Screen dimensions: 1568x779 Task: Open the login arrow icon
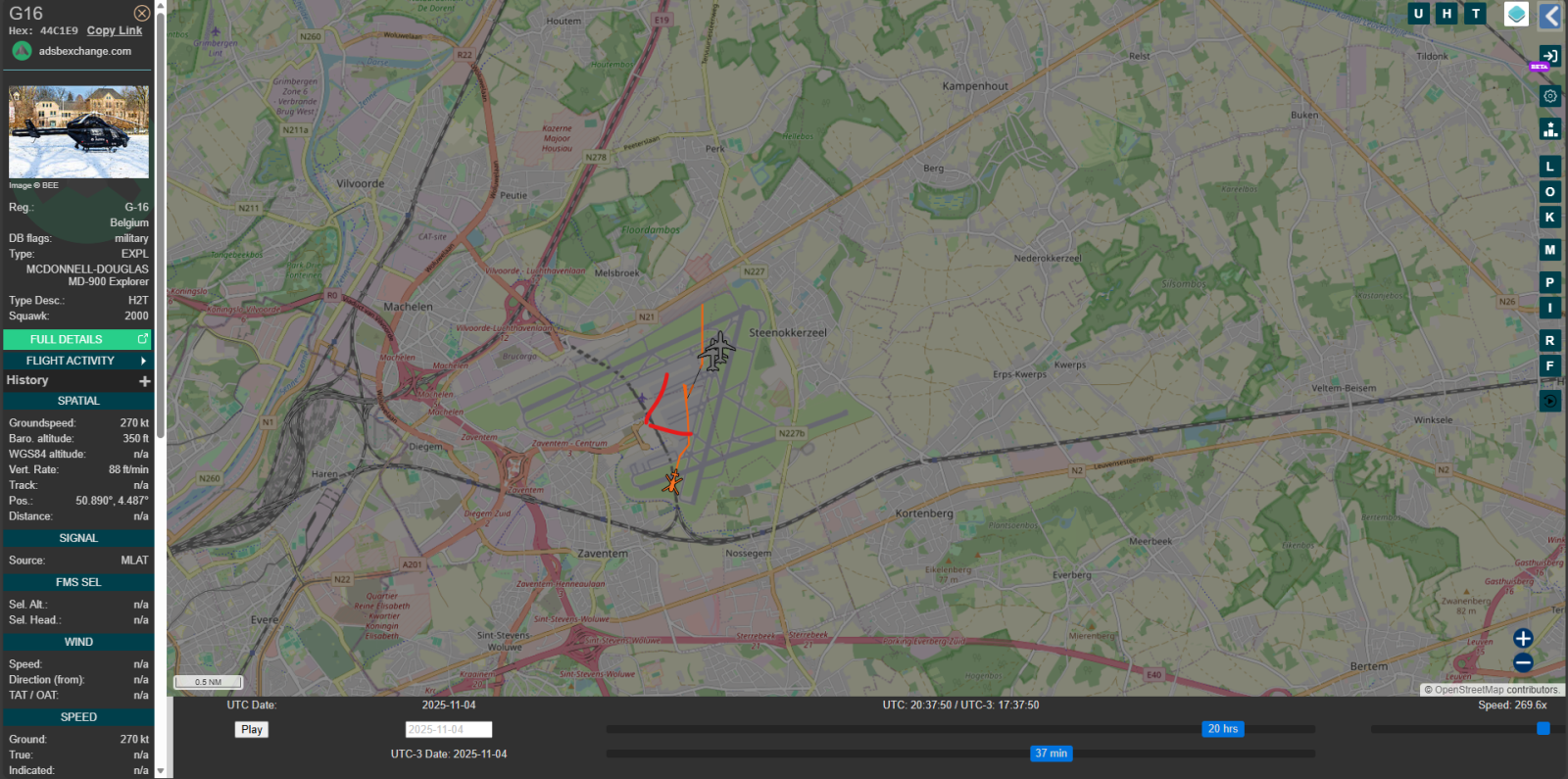(x=1549, y=56)
